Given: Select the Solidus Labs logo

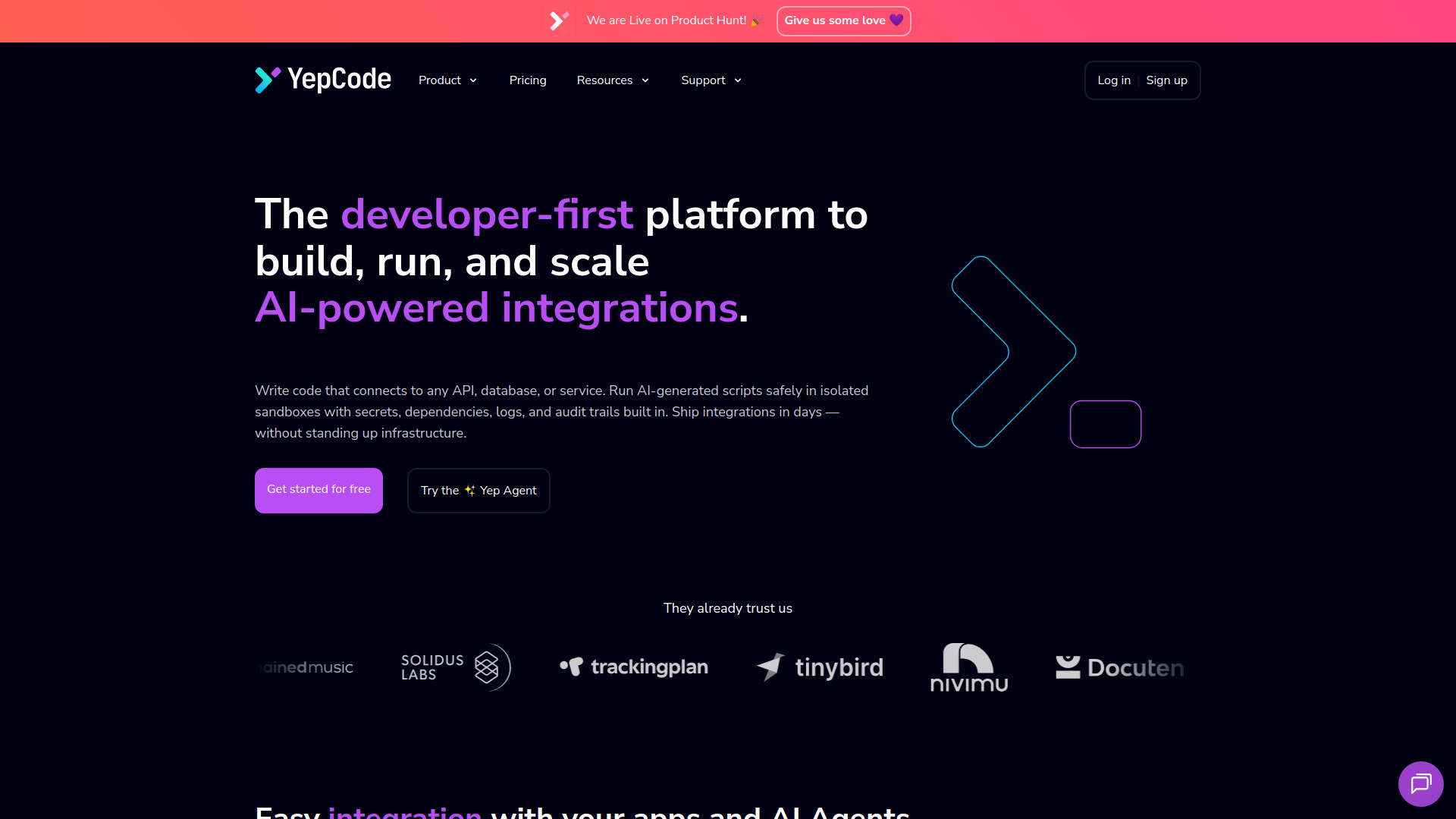Looking at the screenshot, I should (x=453, y=667).
